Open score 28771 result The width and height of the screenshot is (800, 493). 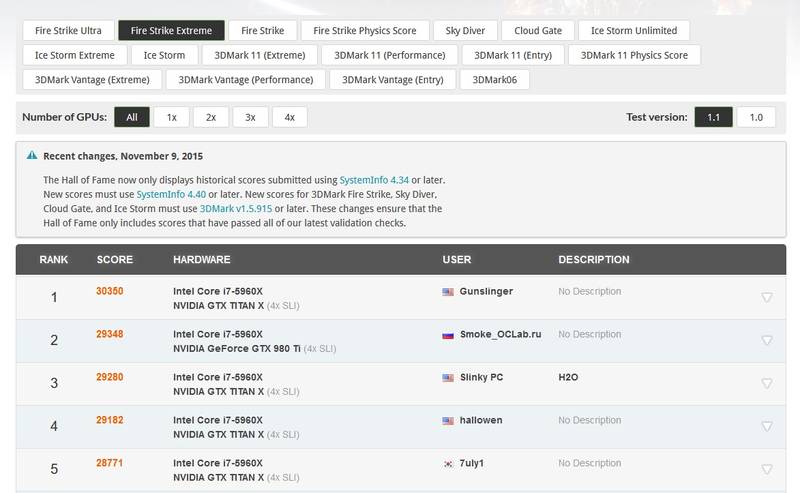click(x=110, y=462)
